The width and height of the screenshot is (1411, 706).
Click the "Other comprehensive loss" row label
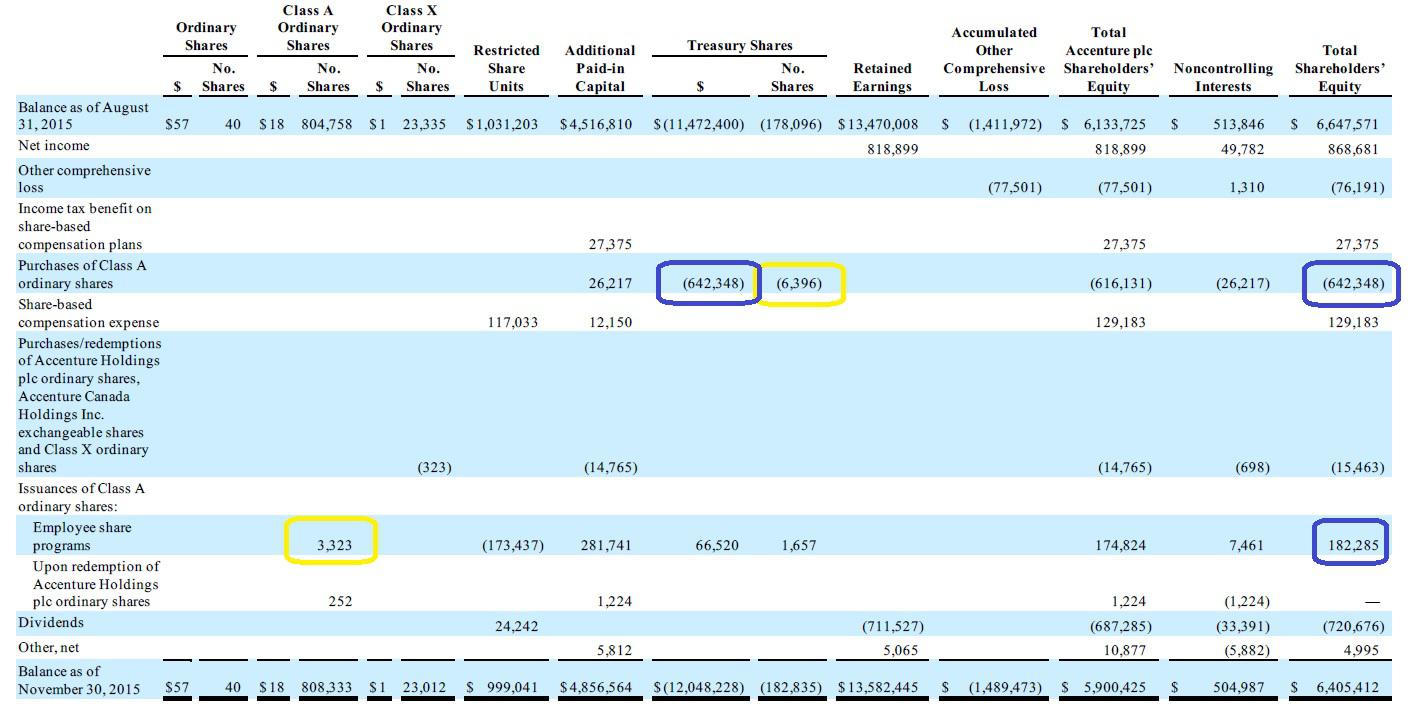[x=84, y=179]
